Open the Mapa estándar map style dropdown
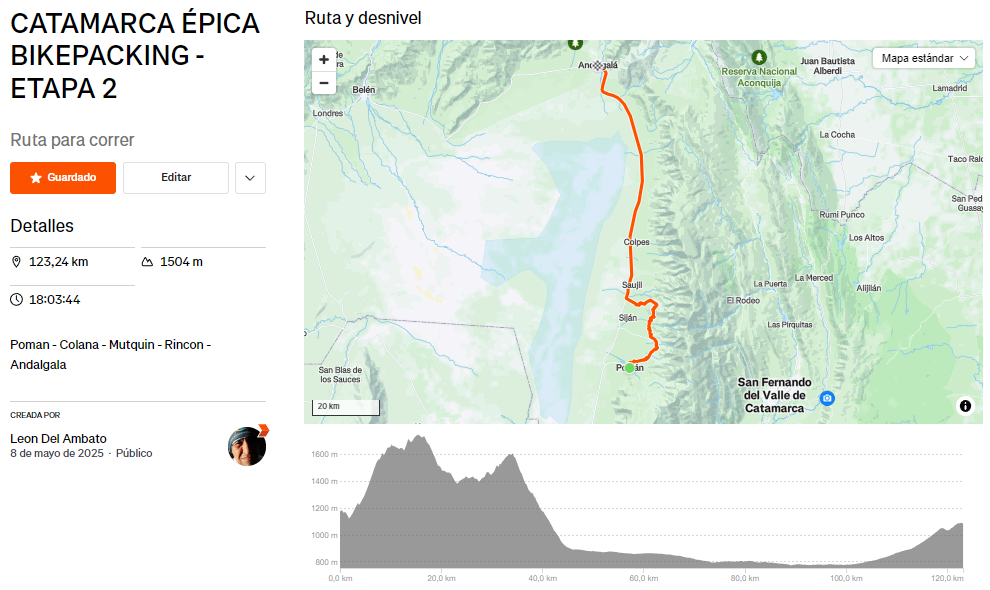Image resolution: width=990 pixels, height=590 pixels. tap(926, 58)
